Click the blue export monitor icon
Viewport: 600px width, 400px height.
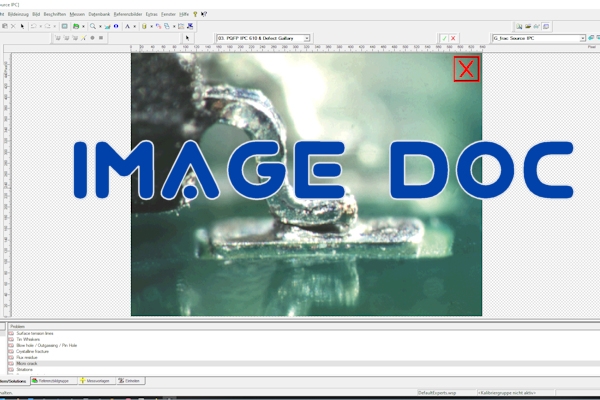tap(190, 26)
